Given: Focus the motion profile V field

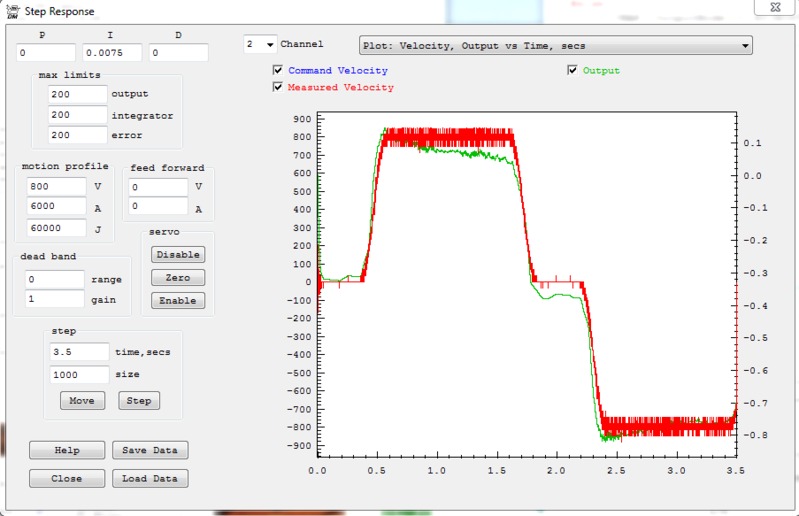Looking at the screenshot, I should coord(57,186).
